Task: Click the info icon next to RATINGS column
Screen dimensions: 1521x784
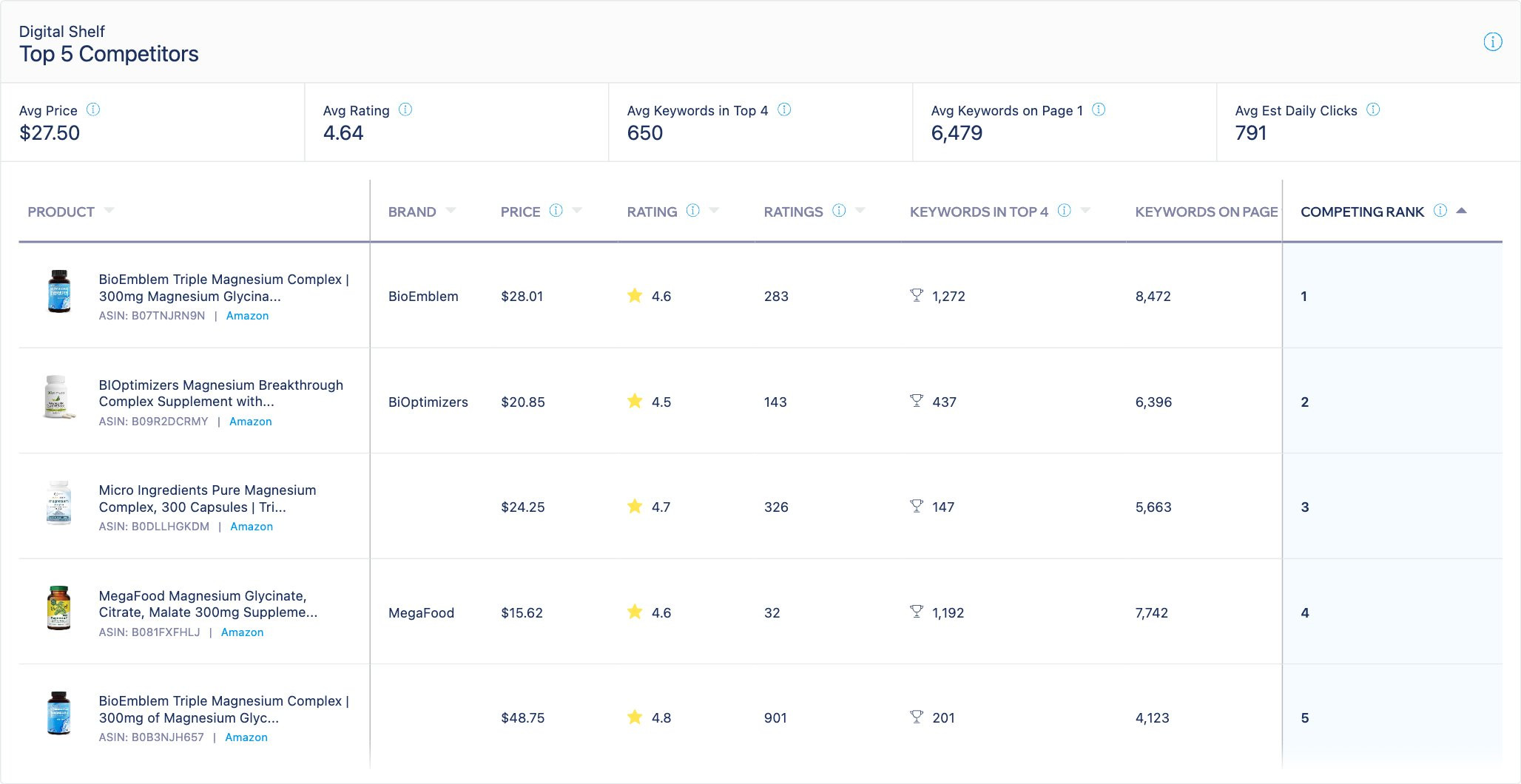Action: (839, 211)
